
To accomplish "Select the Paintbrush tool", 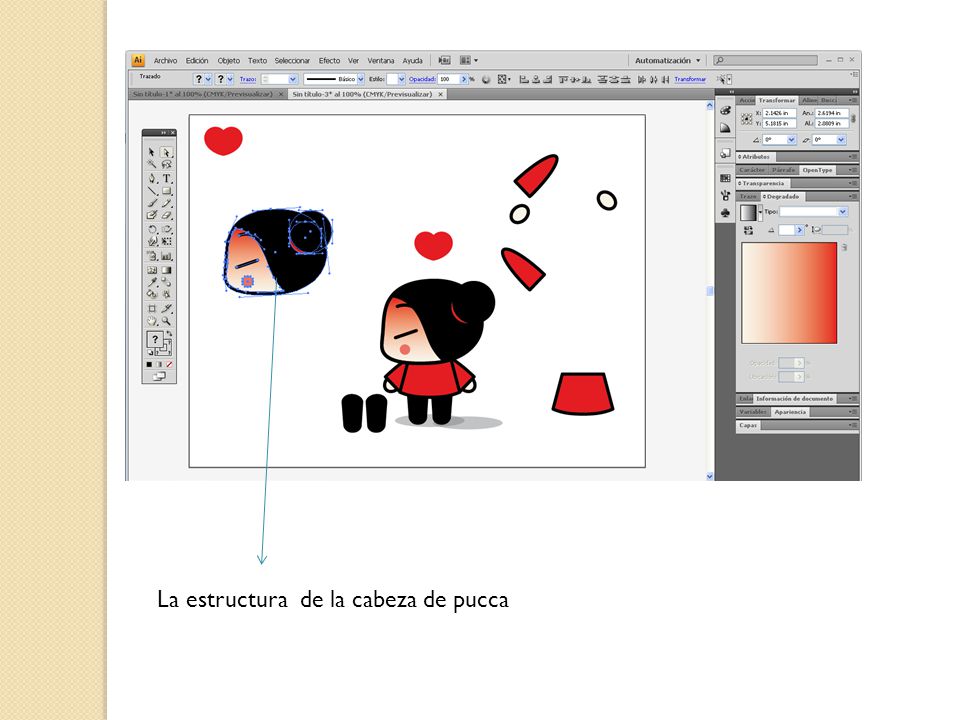I will [x=152, y=203].
